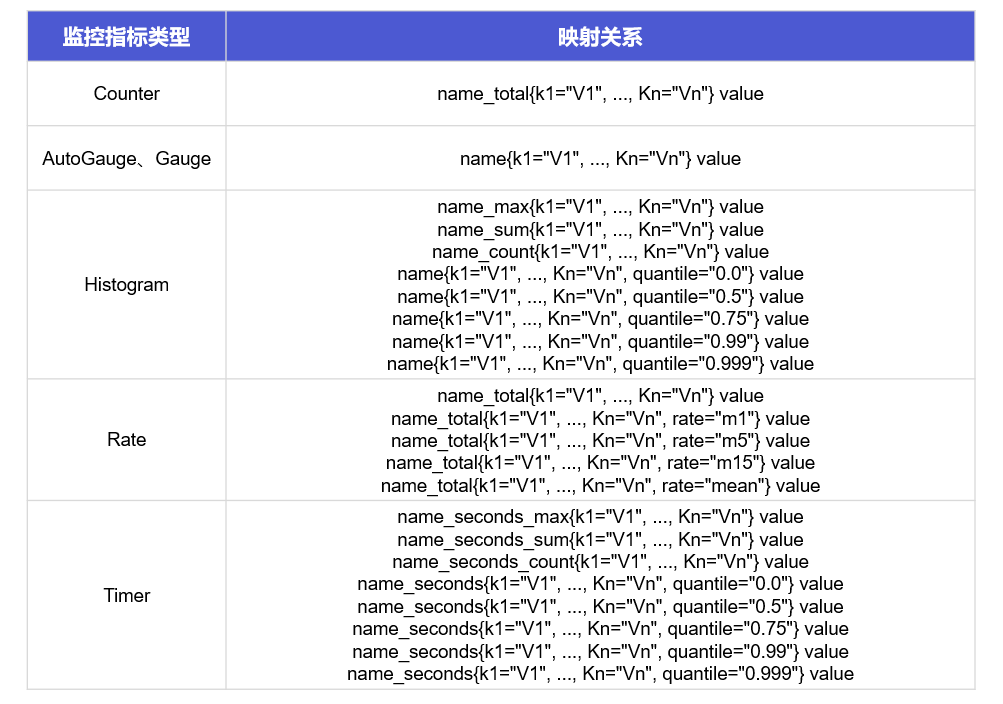Click Histogram line with quantile="0.999"
The height and width of the screenshot is (704, 1003).
tap(600, 364)
